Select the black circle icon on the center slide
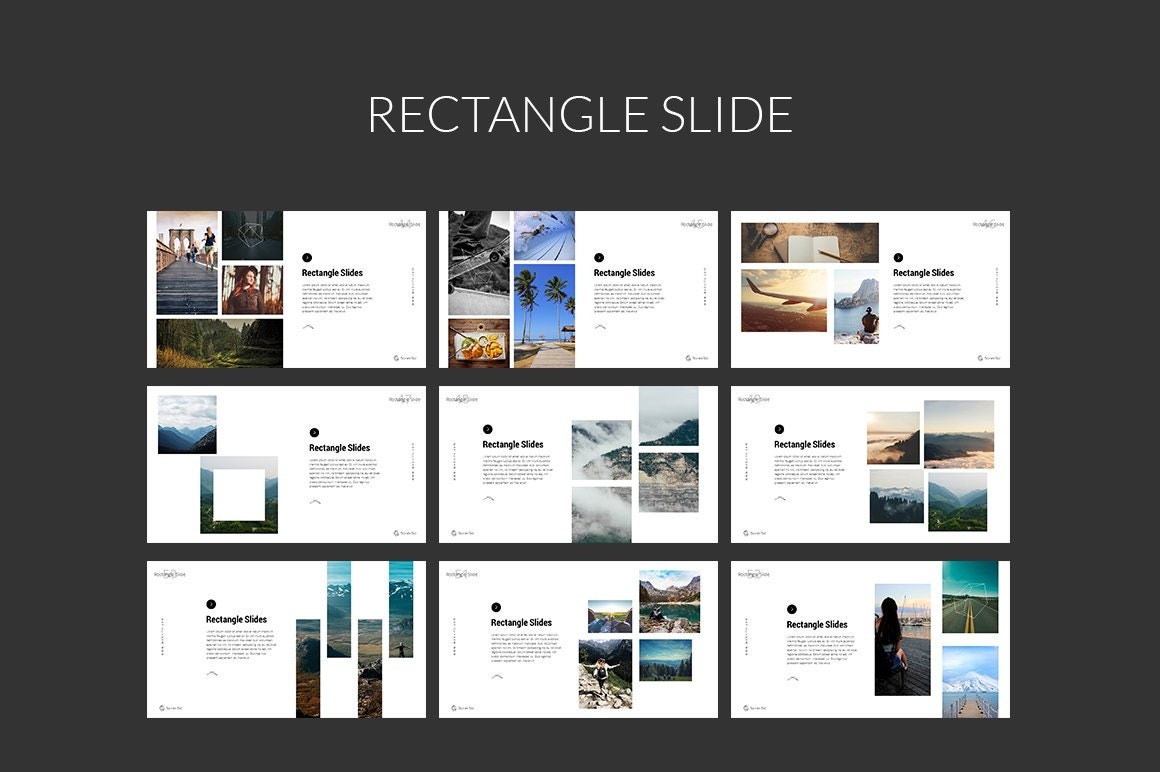 (490, 427)
